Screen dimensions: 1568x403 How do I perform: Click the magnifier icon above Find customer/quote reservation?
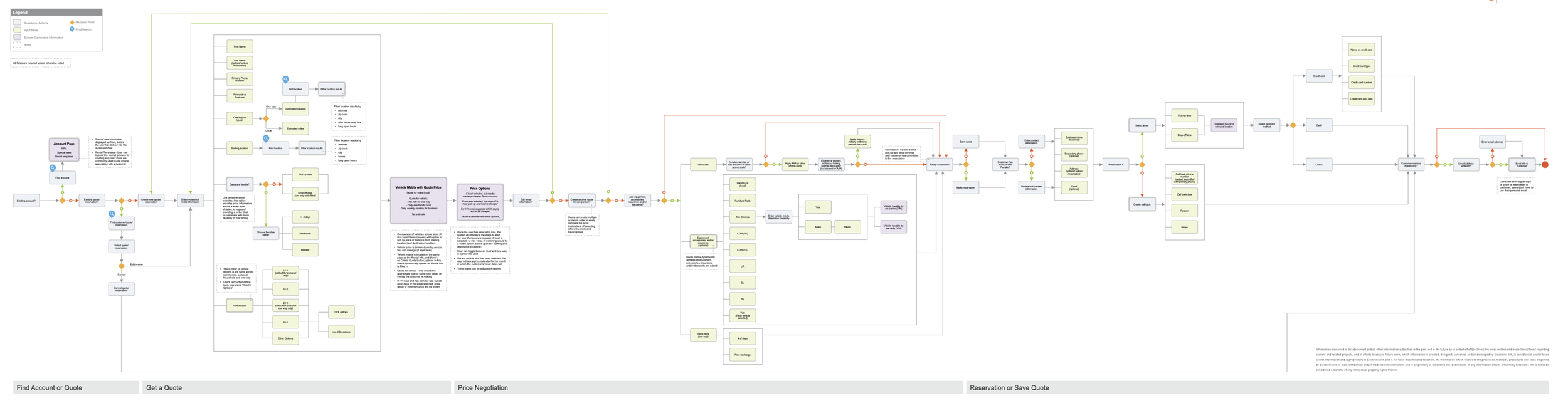112,214
